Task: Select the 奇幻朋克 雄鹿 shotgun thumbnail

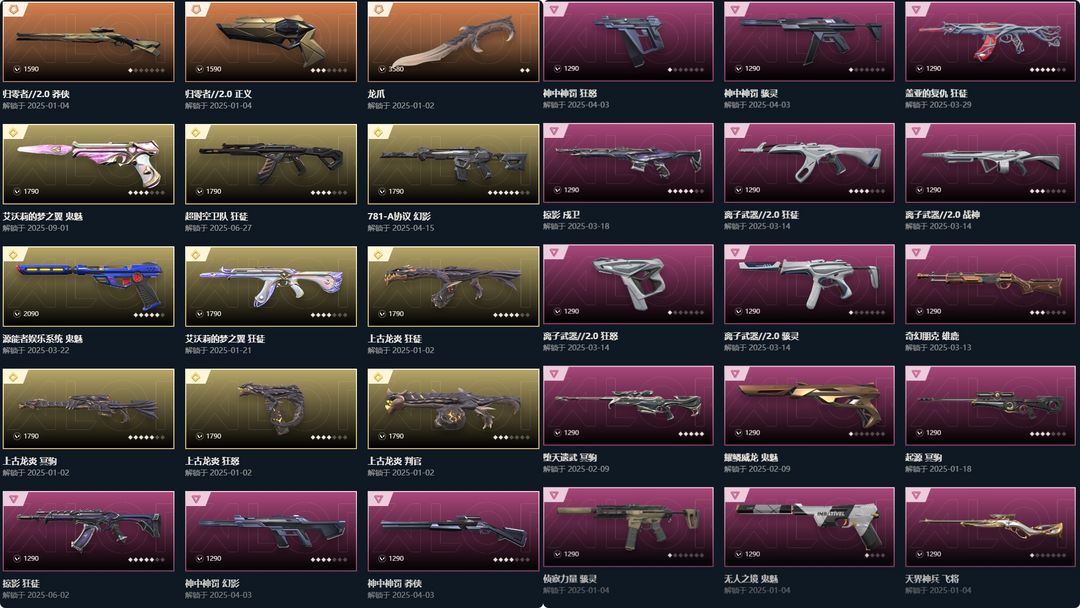Action: point(990,284)
